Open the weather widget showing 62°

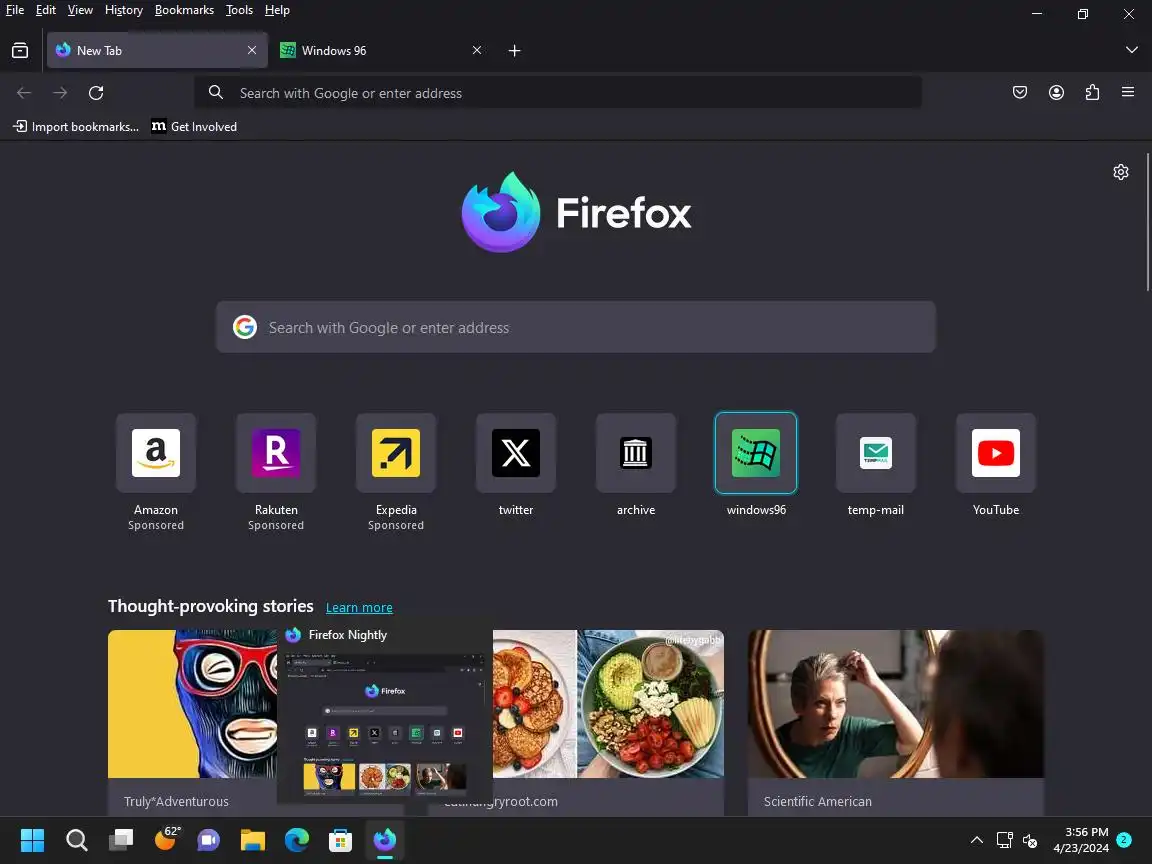click(167, 838)
